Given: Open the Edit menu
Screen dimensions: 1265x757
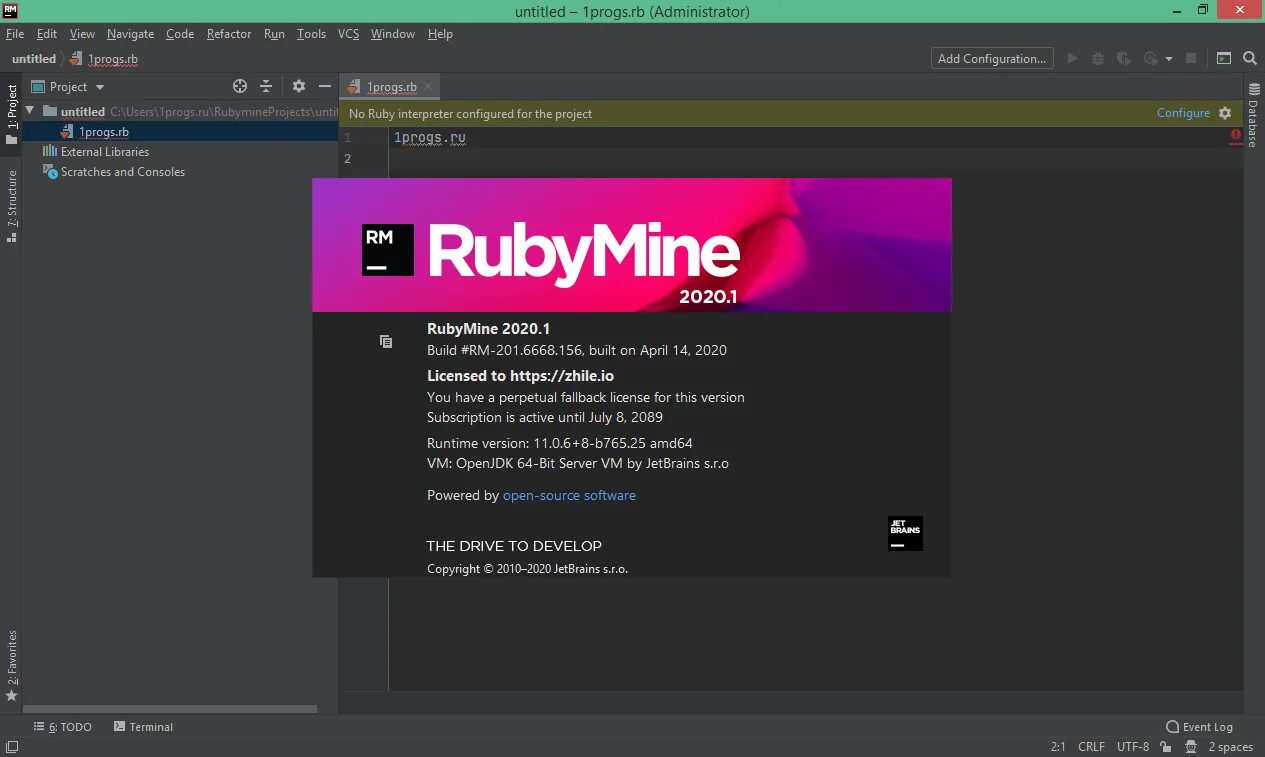Looking at the screenshot, I should (47, 33).
